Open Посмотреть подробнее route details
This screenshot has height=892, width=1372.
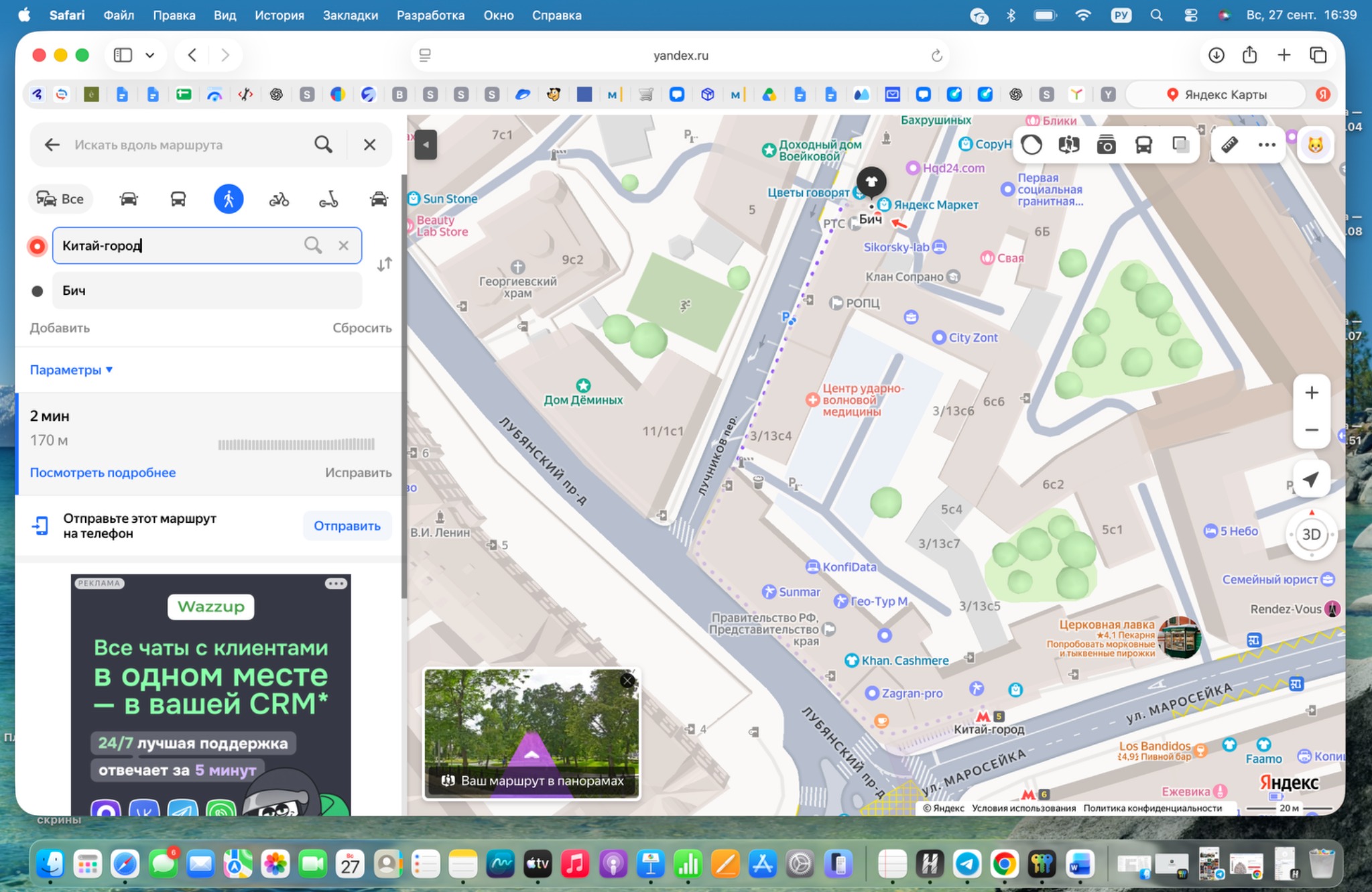coord(103,472)
